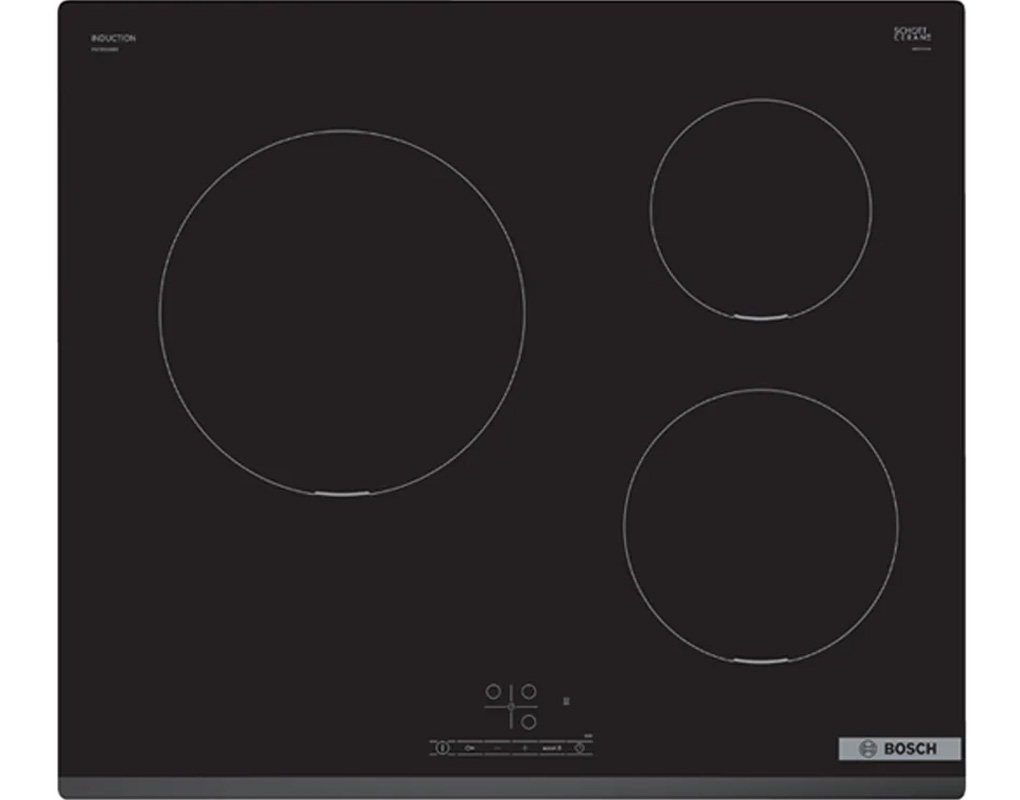Select the top-left zone indicator circle
This screenshot has width=1020, height=800.
click(492, 691)
